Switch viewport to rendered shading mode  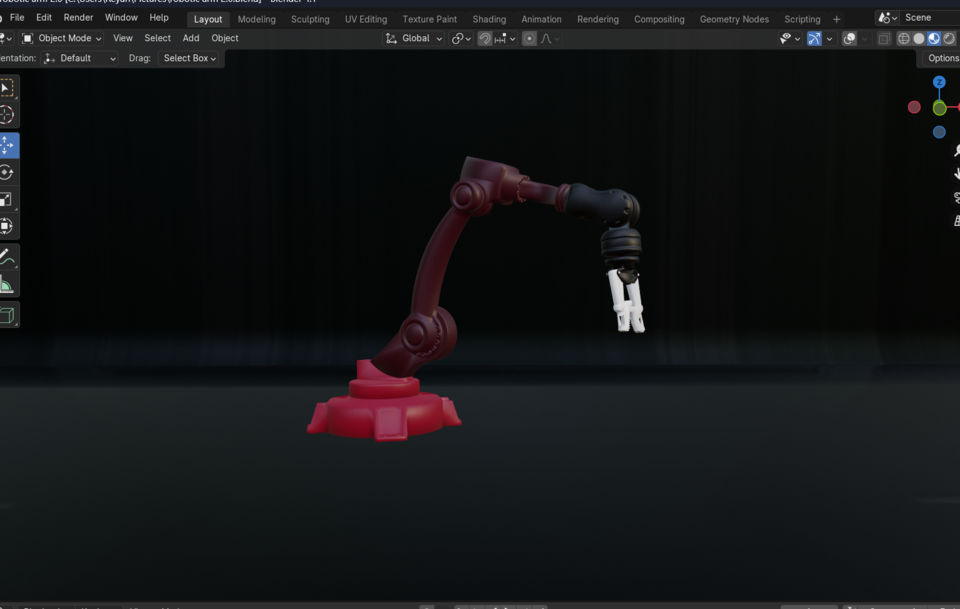pos(948,38)
